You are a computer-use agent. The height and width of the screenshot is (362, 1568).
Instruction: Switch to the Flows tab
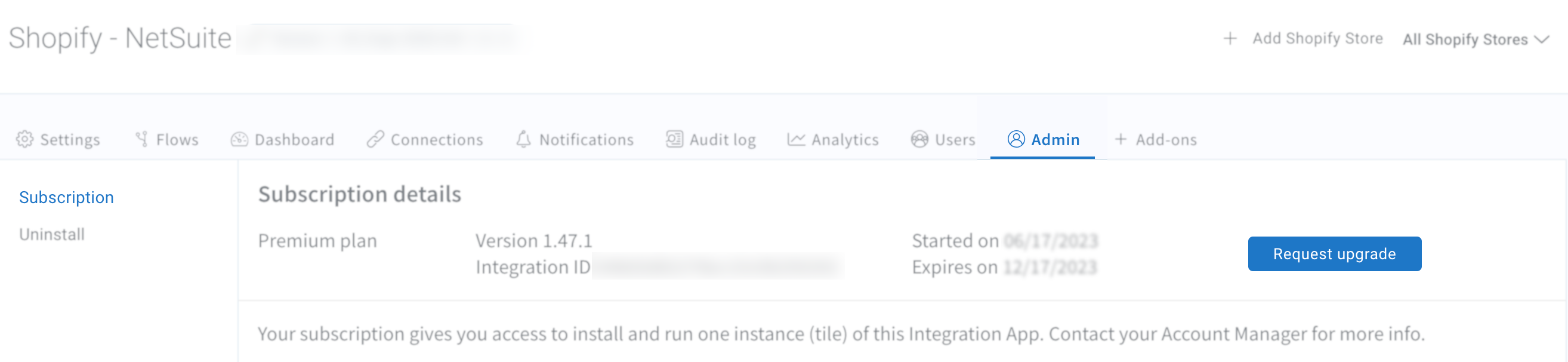[x=167, y=139]
